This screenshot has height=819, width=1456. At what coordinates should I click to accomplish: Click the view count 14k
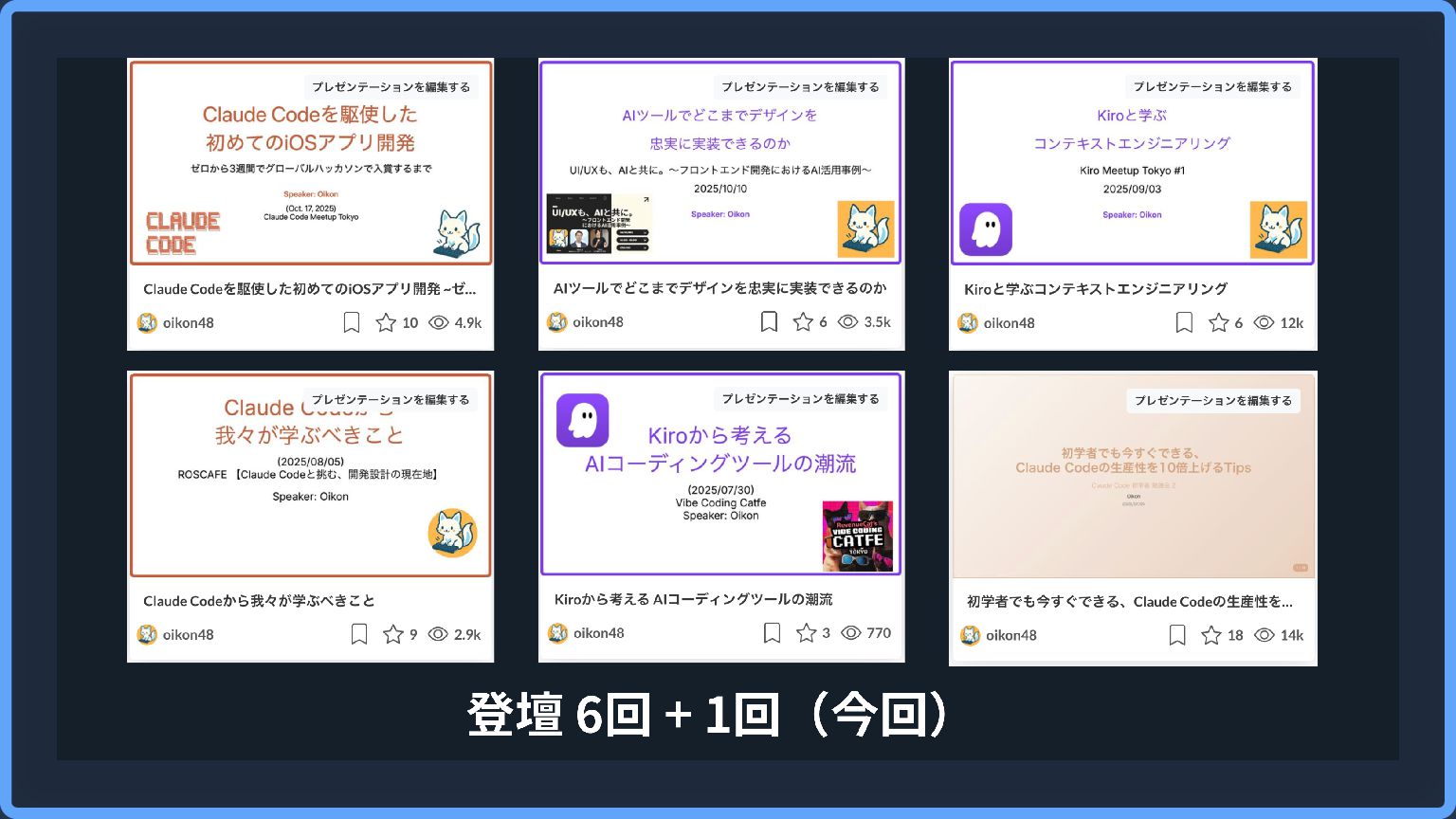[1292, 636]
